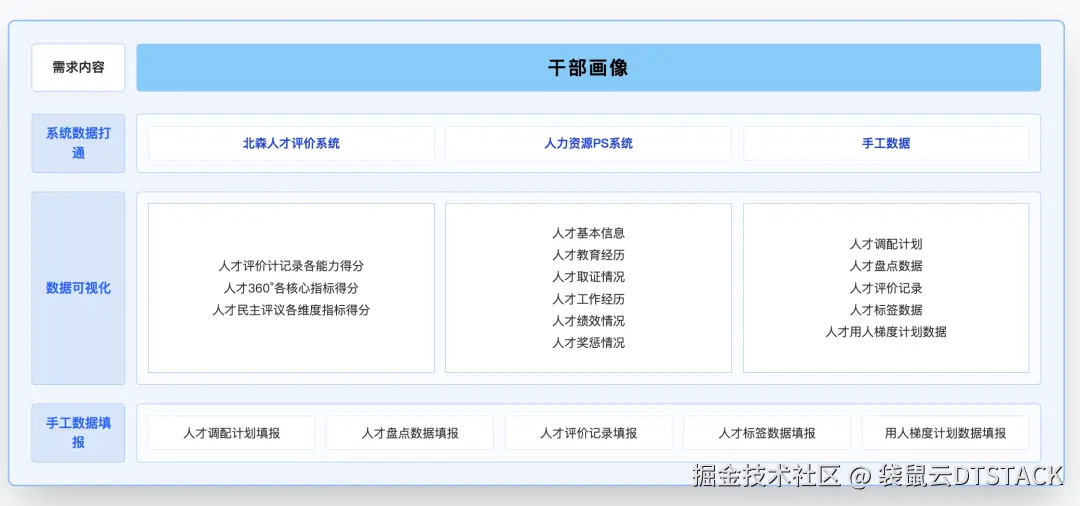Select the 人才教育经历 line
The image size is (1080, 506).
click(588, 255)
